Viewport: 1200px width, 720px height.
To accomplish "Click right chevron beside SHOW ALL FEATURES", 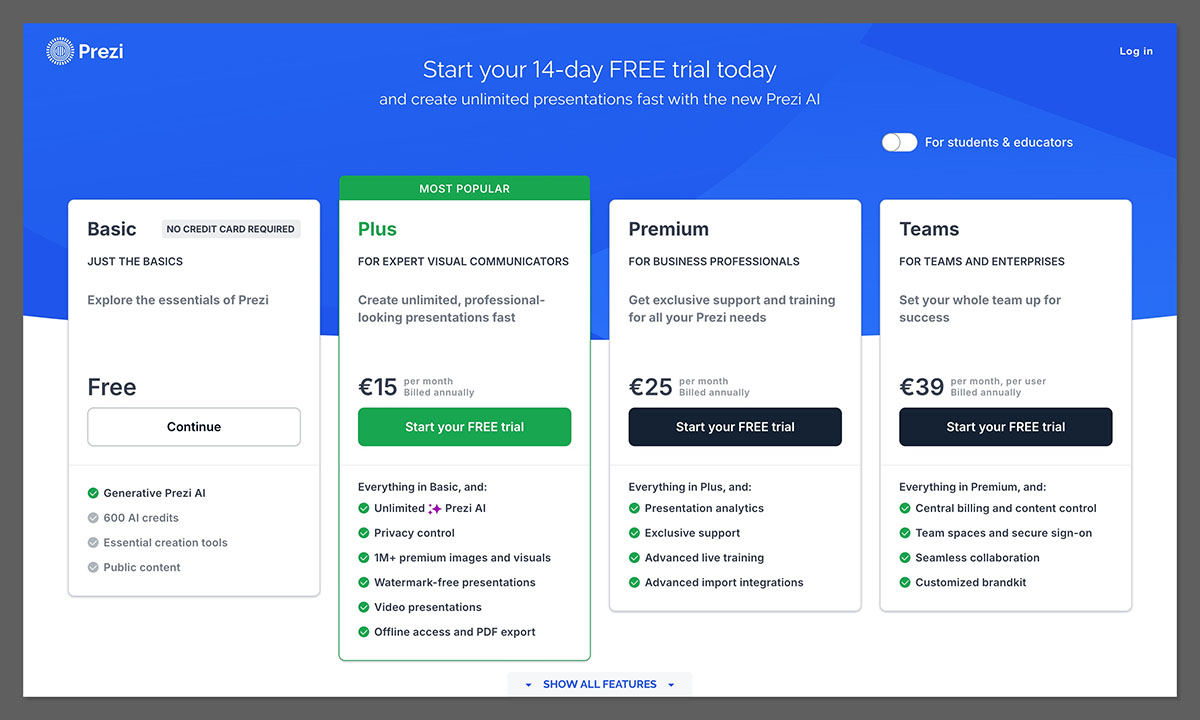I will pyautogui.click(x=673, y=684).
